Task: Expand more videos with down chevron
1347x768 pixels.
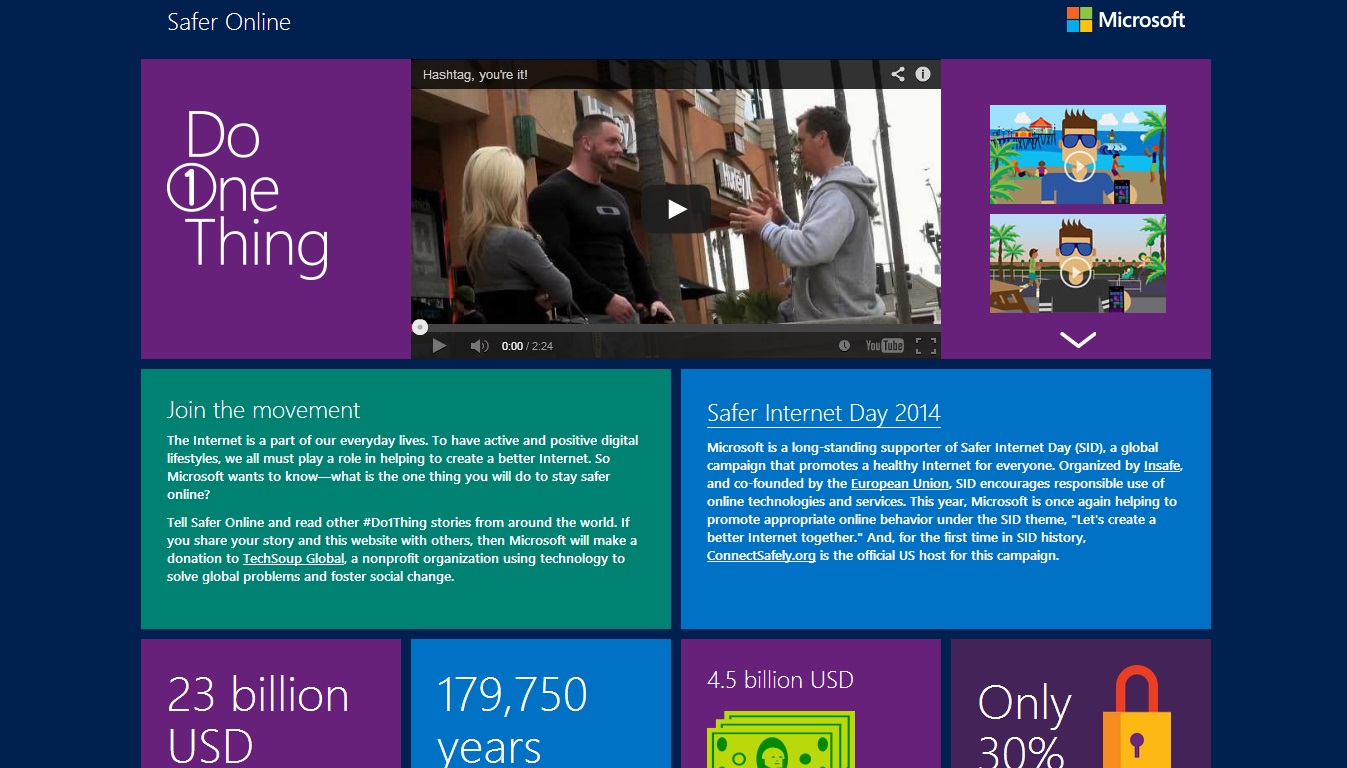Action: (x=1078, y=340)
